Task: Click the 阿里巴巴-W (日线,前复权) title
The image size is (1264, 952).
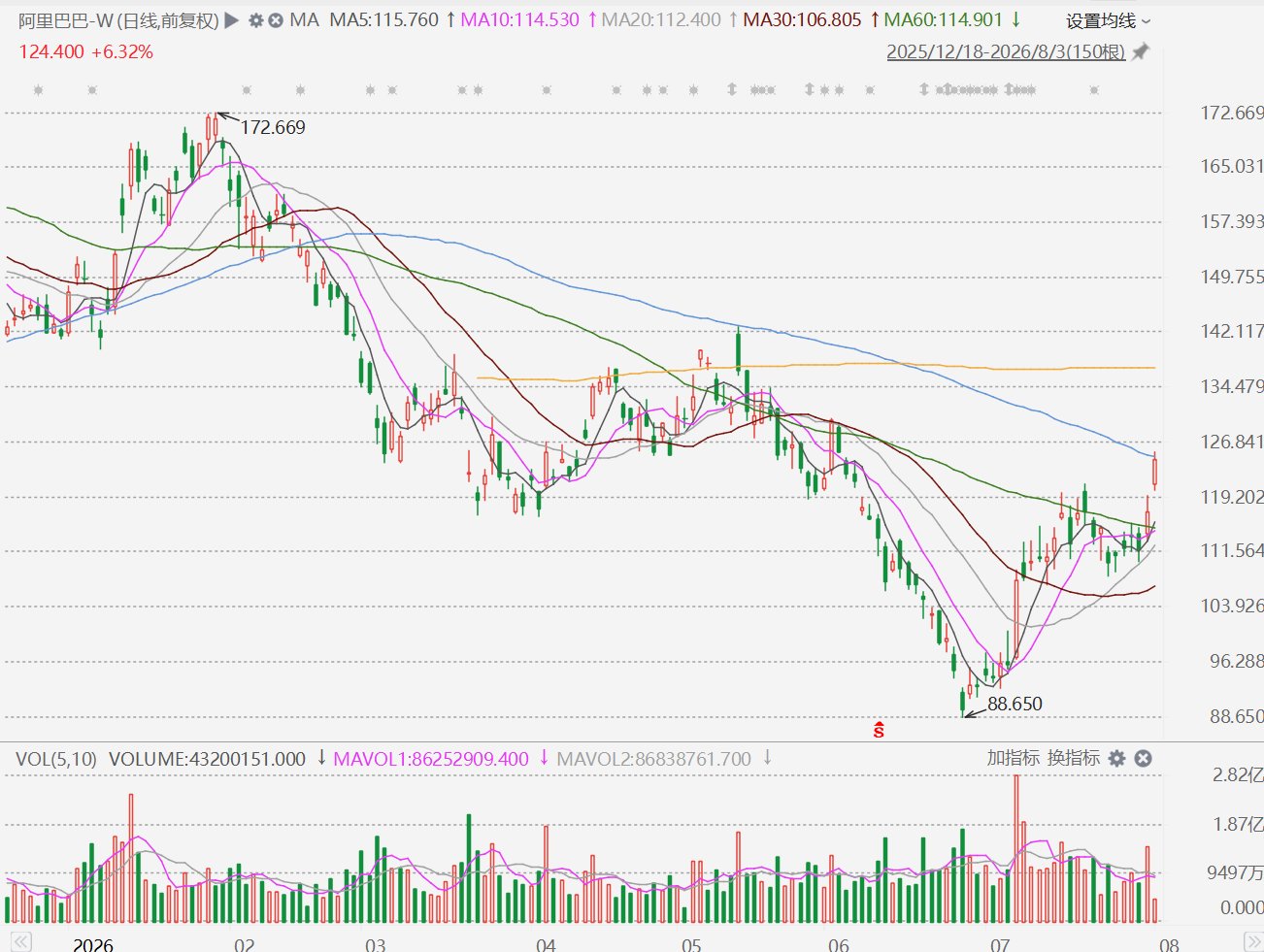Action: tap(118, 19)
